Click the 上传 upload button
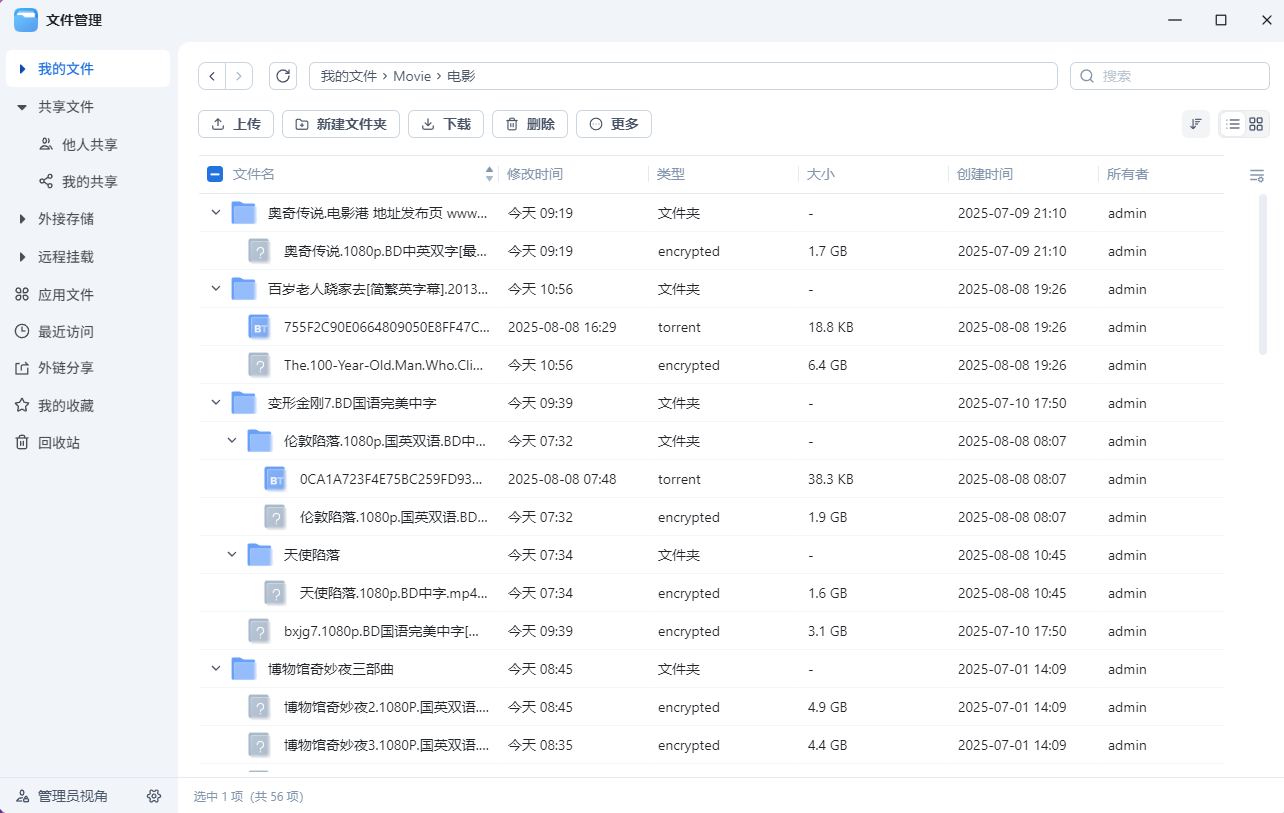Viewport: 1284px width, 813px height. click(236, 124)
